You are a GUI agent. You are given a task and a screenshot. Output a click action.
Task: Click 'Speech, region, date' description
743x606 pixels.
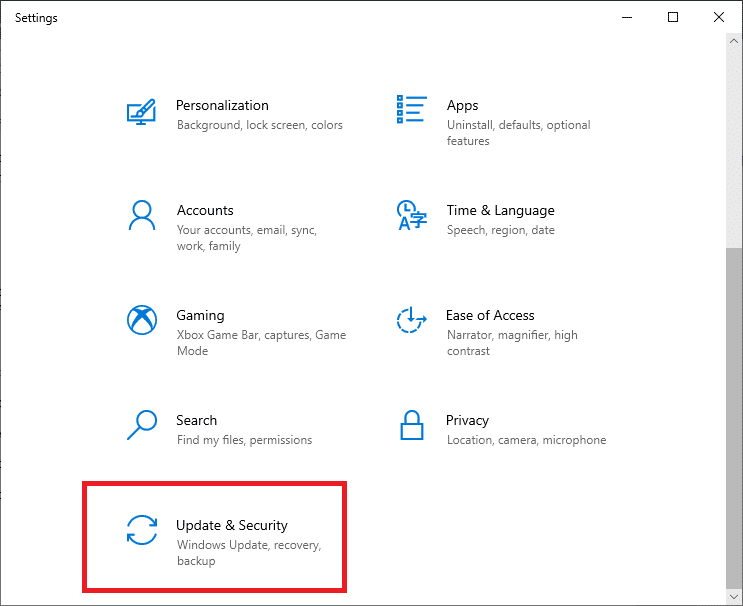500,230
